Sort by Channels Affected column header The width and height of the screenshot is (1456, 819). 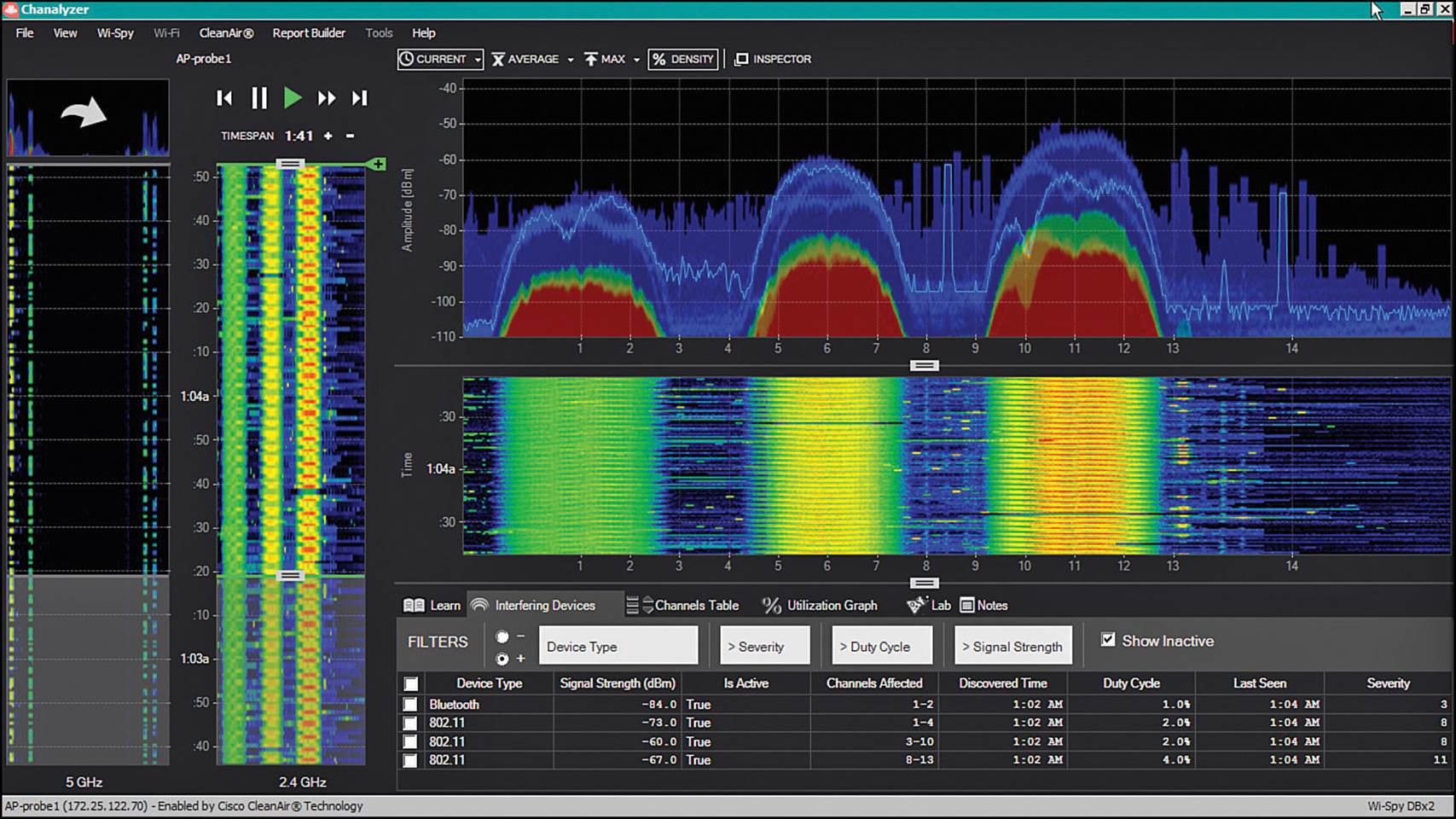(874, 683)
